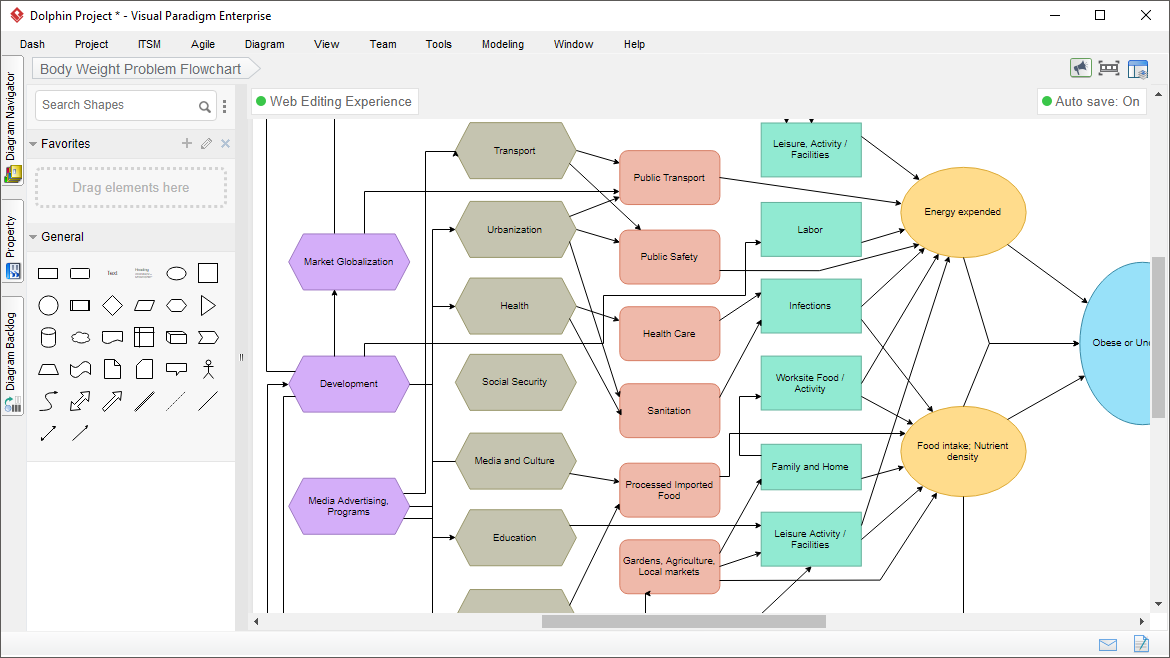Open the Project menu
The height and width of the screenshot is (658, 1170).
[91, 44]
